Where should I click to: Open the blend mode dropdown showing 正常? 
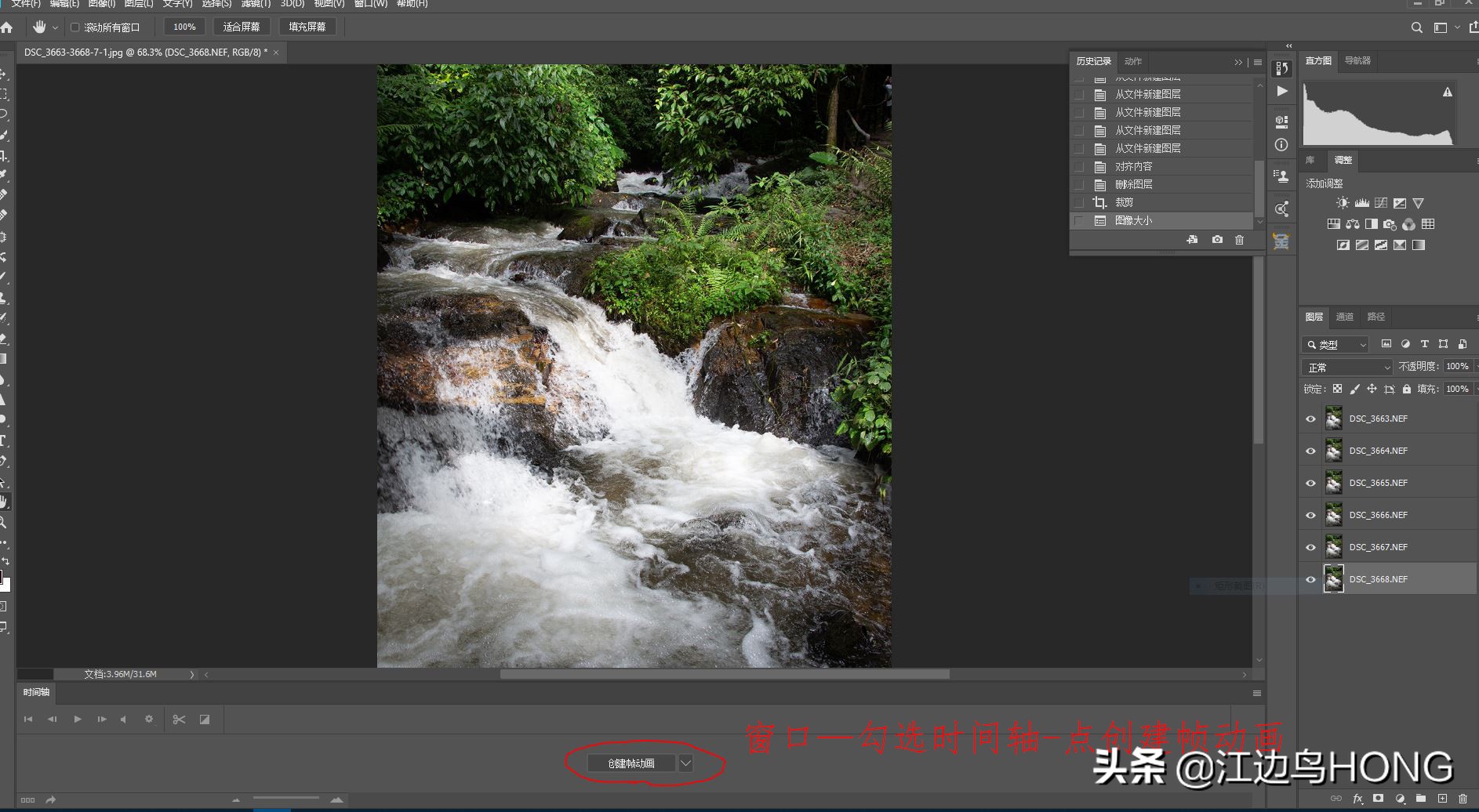[x=1346, y=368]
